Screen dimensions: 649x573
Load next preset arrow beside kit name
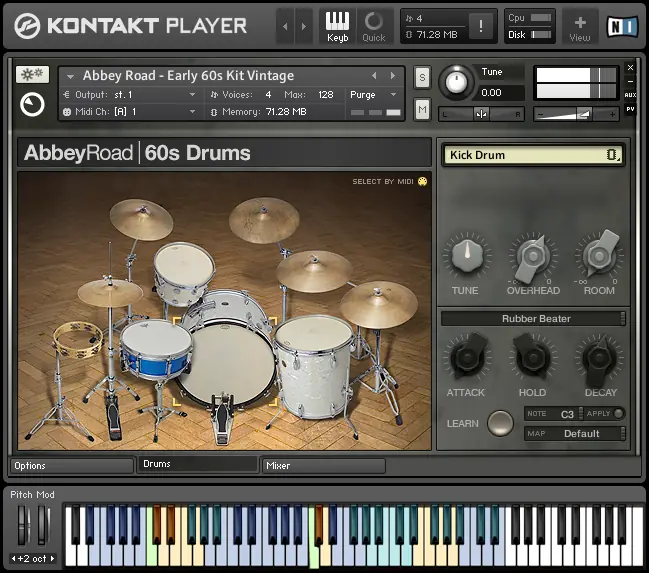tap(392, 76)
